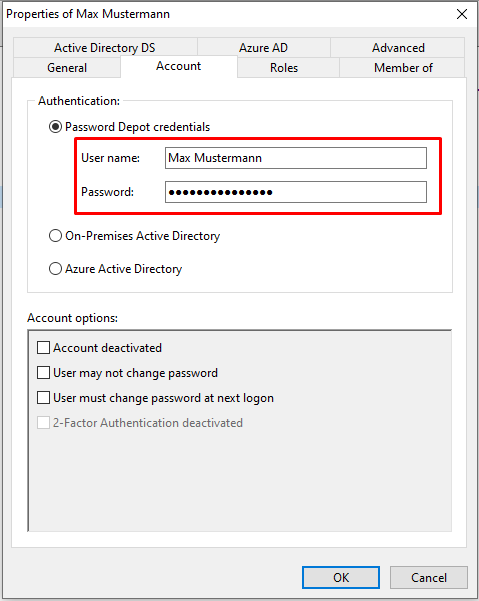Dismiss the dialog with Cancel
479x601 pixels.
tap(429, 577)
